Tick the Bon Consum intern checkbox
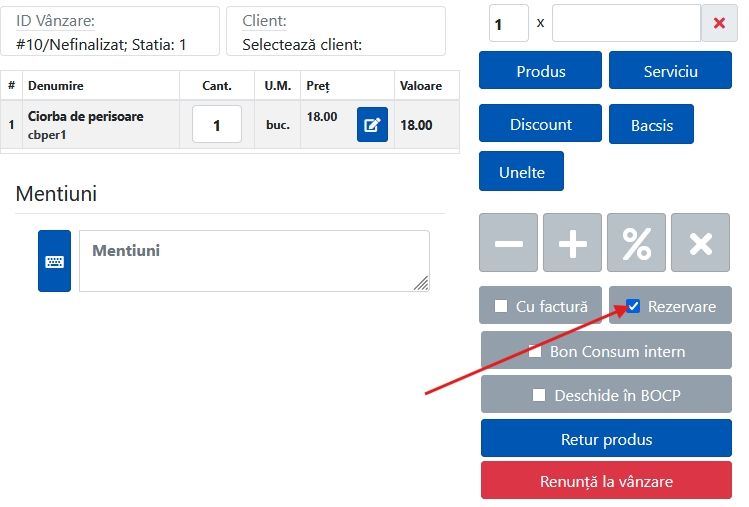This screenshot has width=749, height=507. (535, 351)
